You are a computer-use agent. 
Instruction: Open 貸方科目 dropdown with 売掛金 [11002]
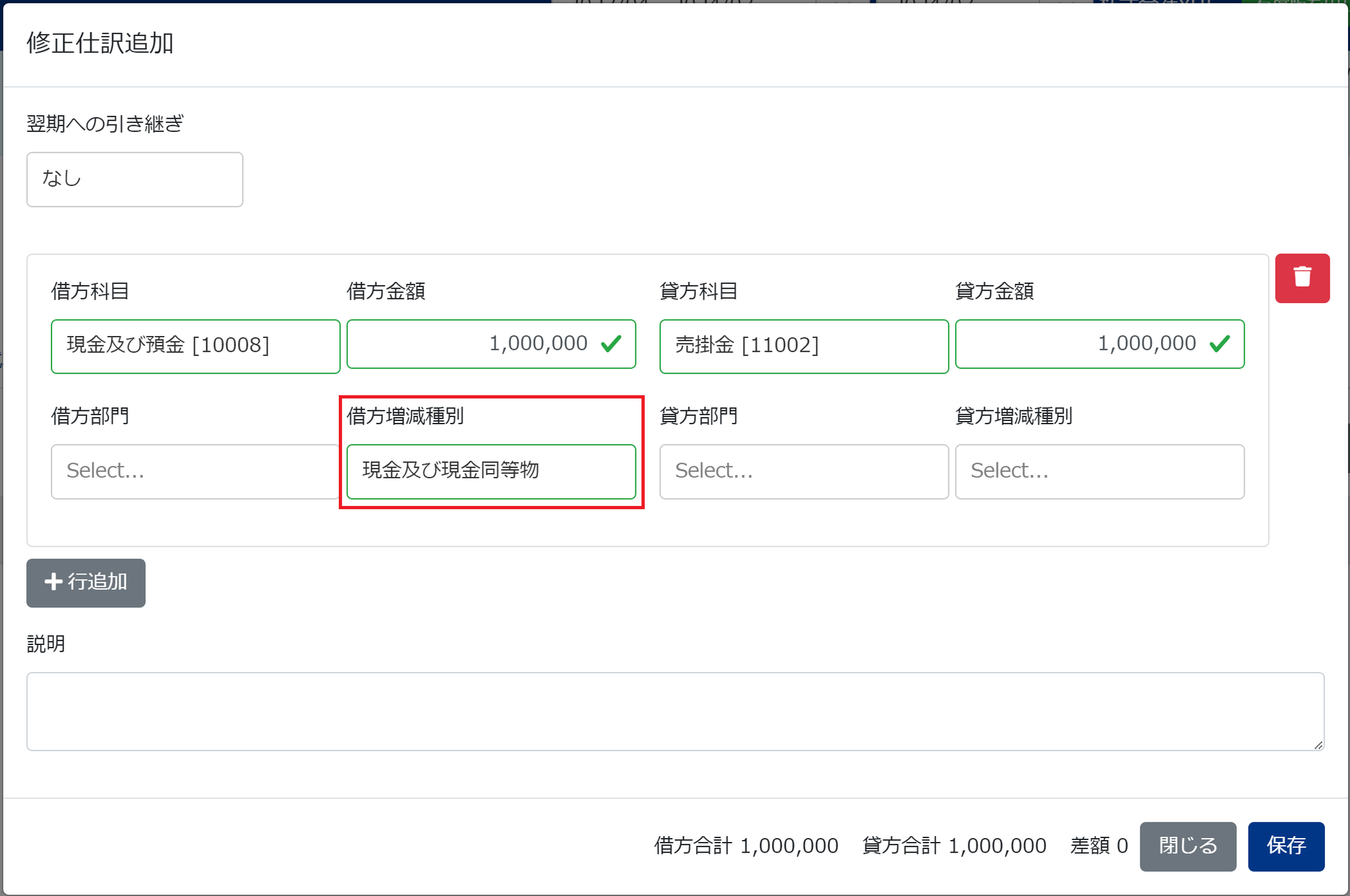click(804, 346)
